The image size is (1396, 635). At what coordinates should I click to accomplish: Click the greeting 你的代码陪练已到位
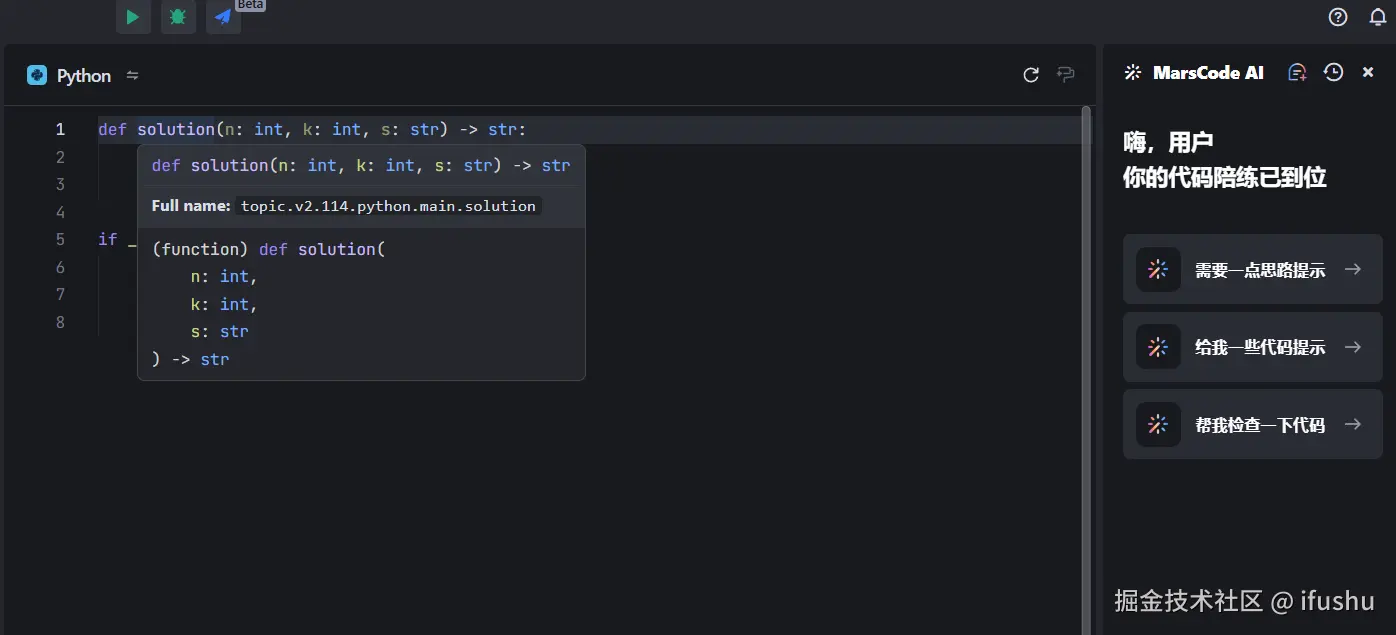[x=1225, y=178]
